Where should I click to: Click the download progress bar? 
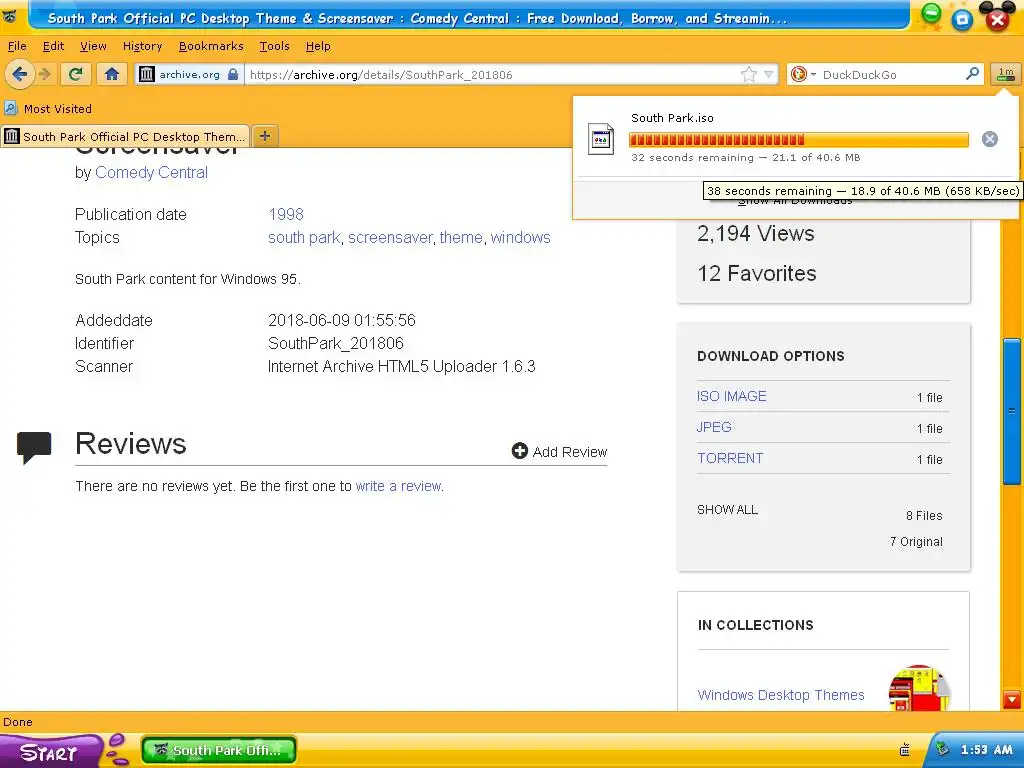pos(799,139)
